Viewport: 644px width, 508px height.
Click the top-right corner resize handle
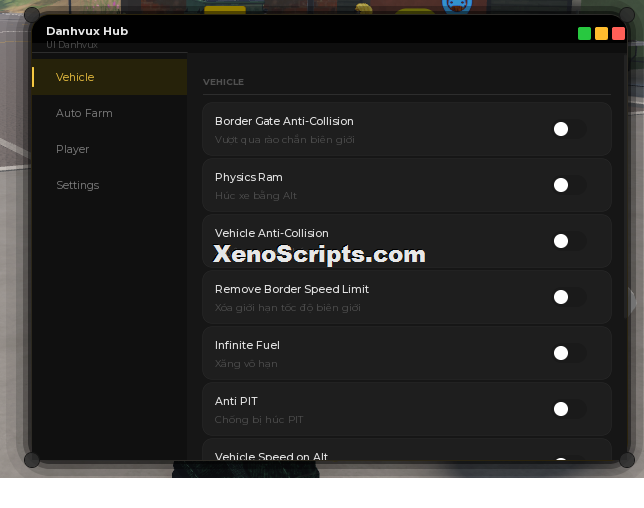(x=627, y=15)
